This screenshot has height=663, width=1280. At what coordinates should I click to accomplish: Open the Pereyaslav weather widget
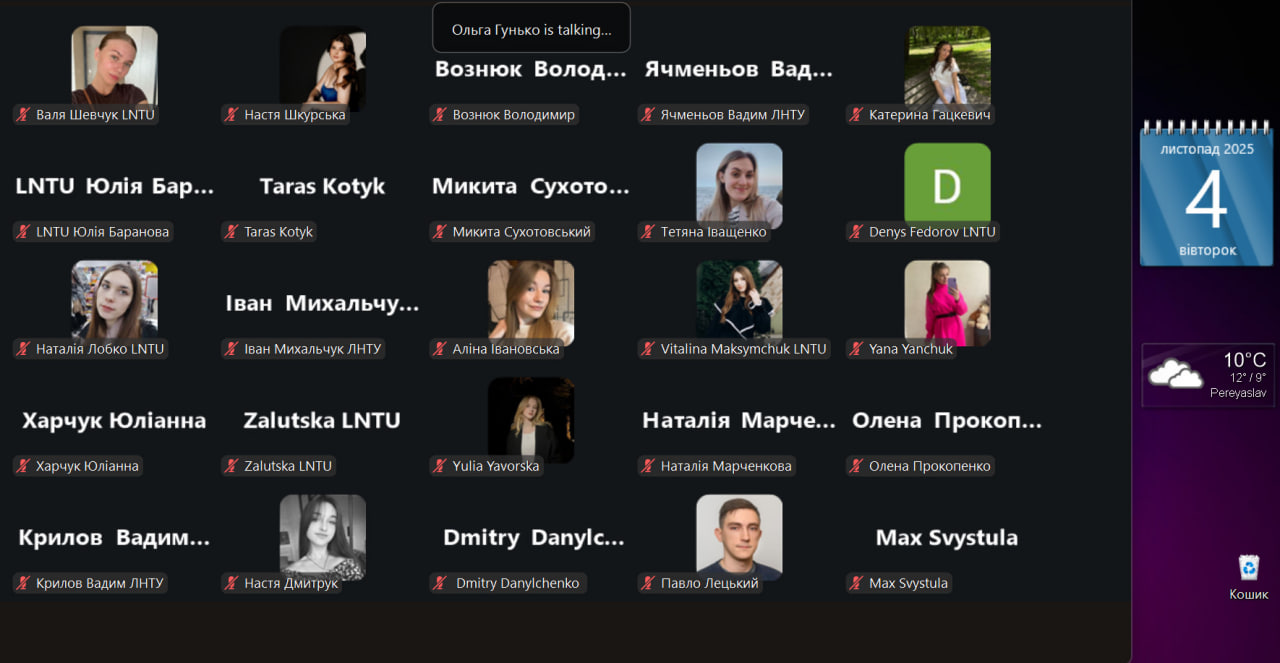1207,375
